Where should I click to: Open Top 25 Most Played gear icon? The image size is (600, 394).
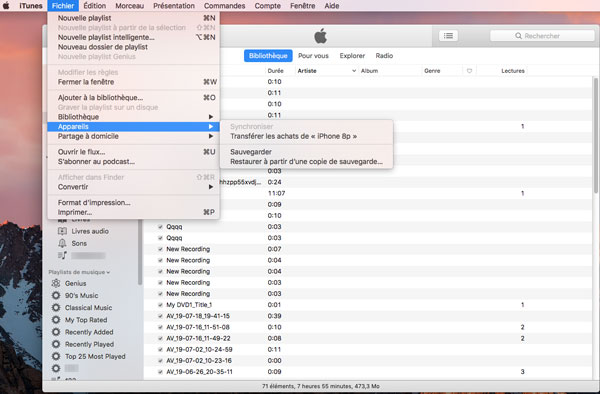point(56,356)
